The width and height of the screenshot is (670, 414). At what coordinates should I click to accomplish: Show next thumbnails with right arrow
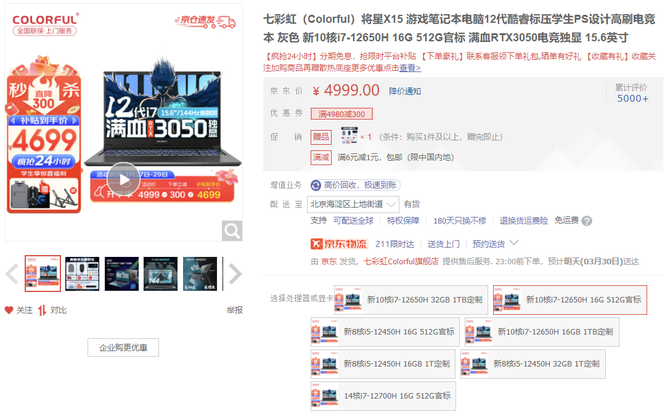pos(235,274)
